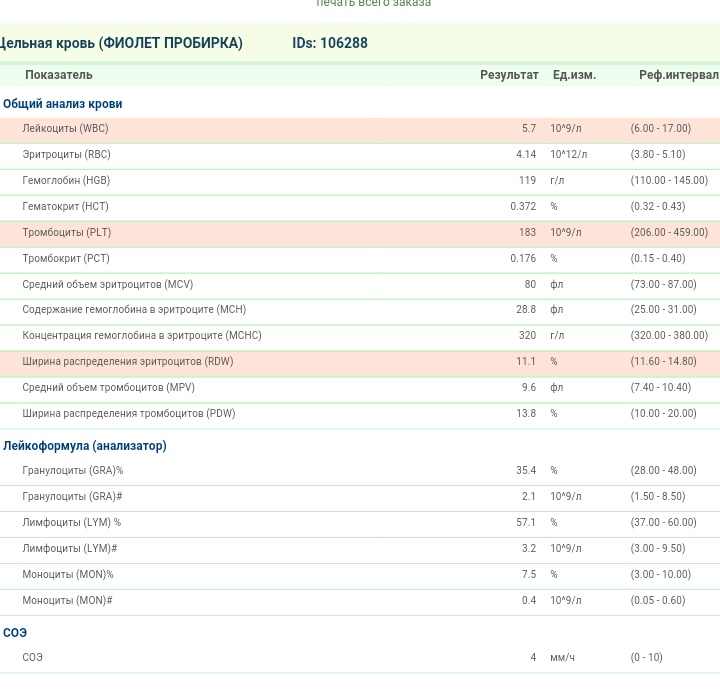Open the 'Общий анализ крови' section title
Image resolution: width=720 pixels, height=699 pixels.
click(62, 104)
